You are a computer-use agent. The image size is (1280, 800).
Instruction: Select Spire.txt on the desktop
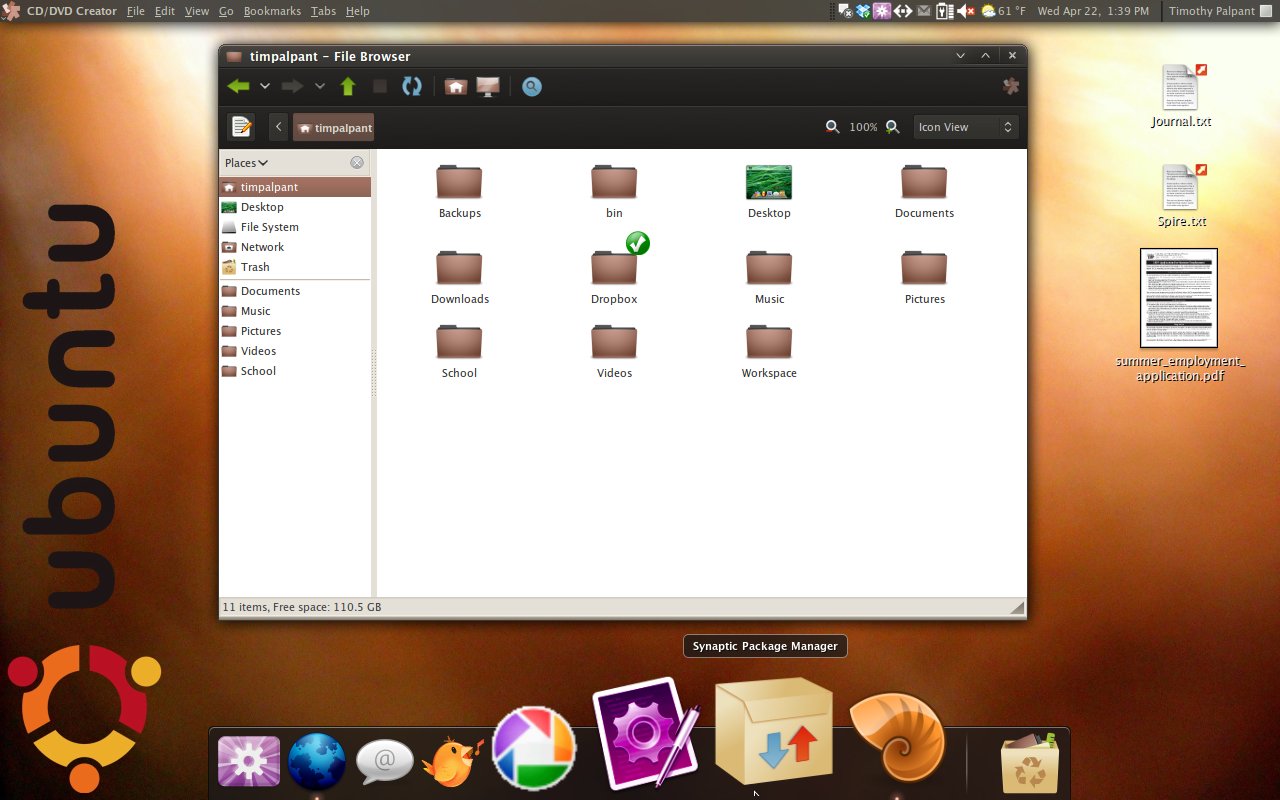pos(1181,188)
